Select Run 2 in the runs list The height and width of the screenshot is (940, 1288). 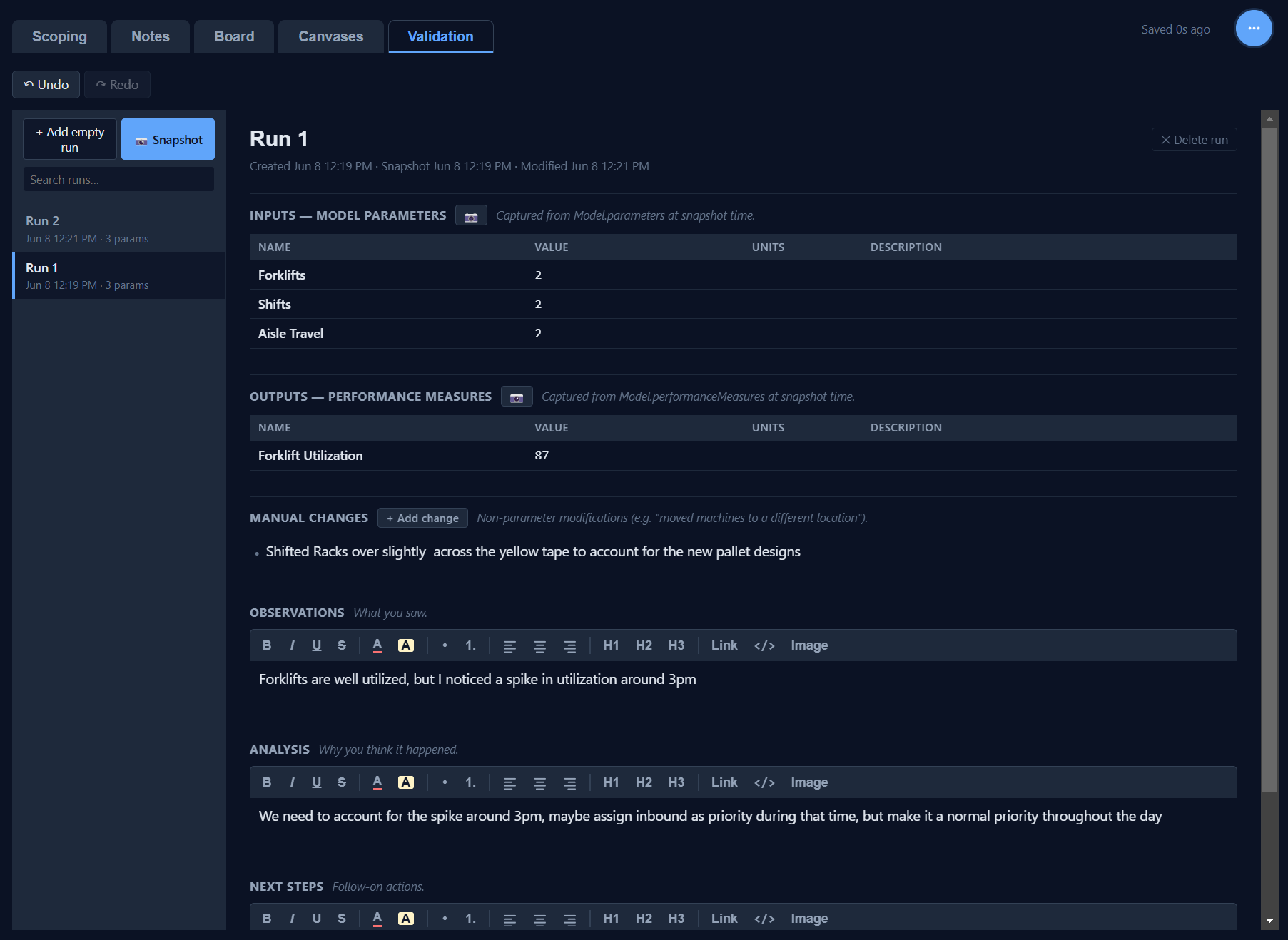click(x=119, y=229)
